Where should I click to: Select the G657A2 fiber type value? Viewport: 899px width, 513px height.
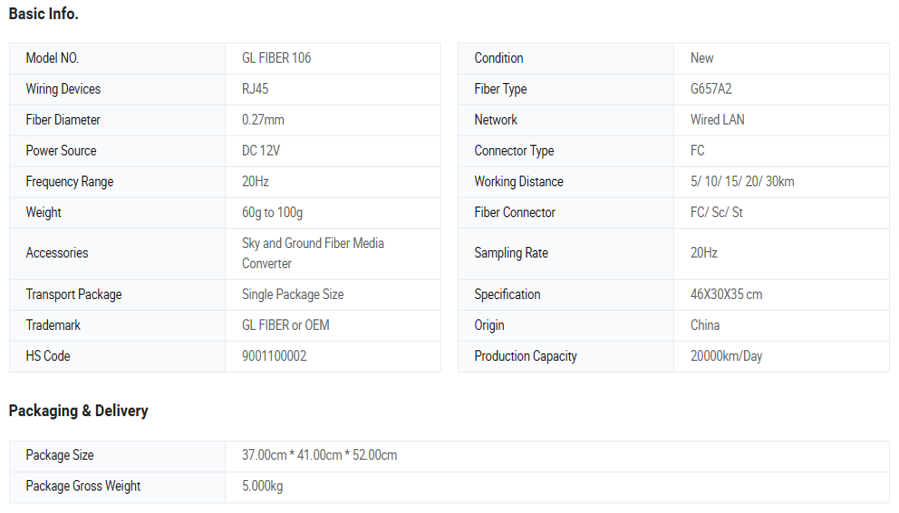tap(711, 89)
